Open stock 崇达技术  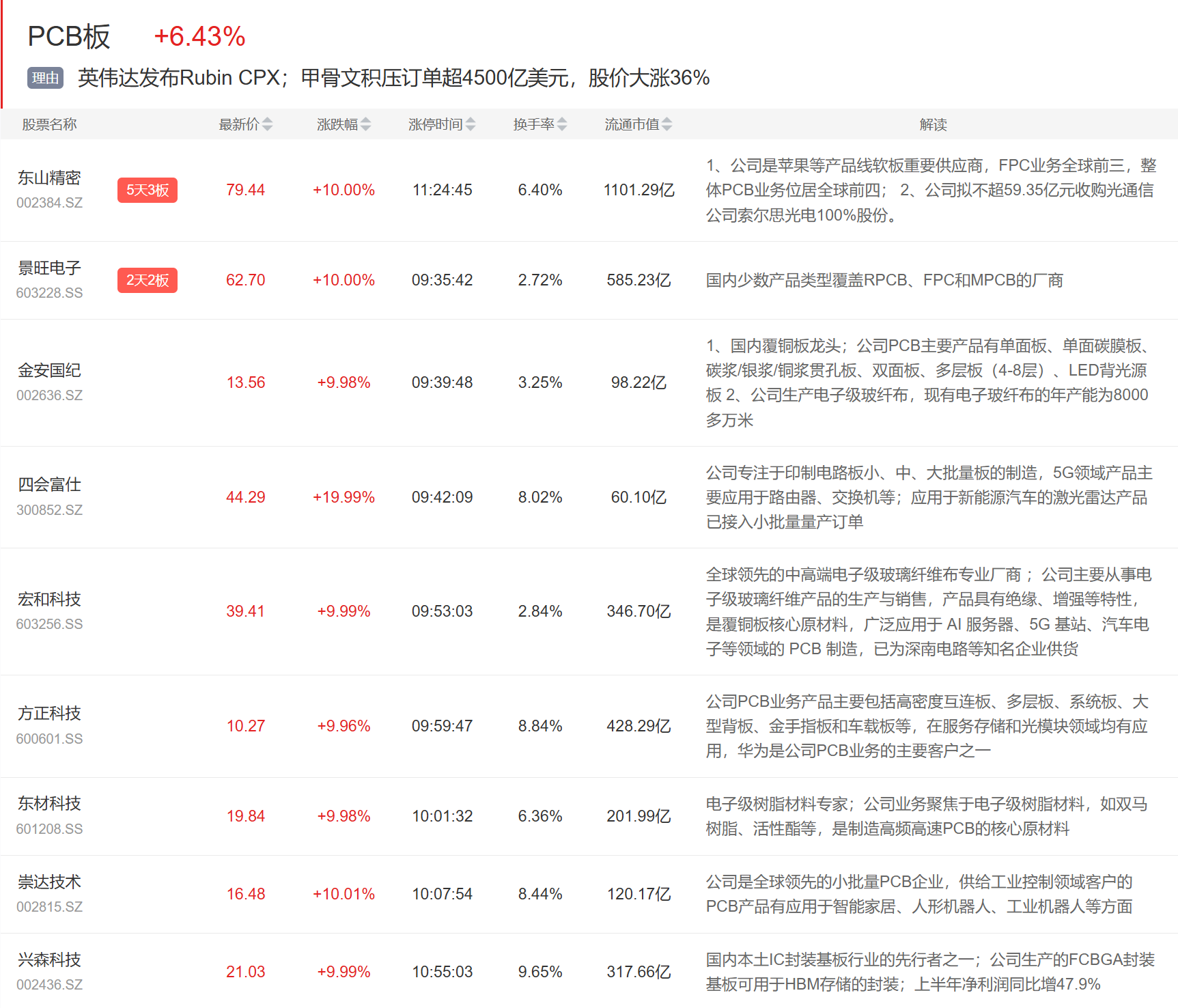pyautogui.click(x=49, y=882)
